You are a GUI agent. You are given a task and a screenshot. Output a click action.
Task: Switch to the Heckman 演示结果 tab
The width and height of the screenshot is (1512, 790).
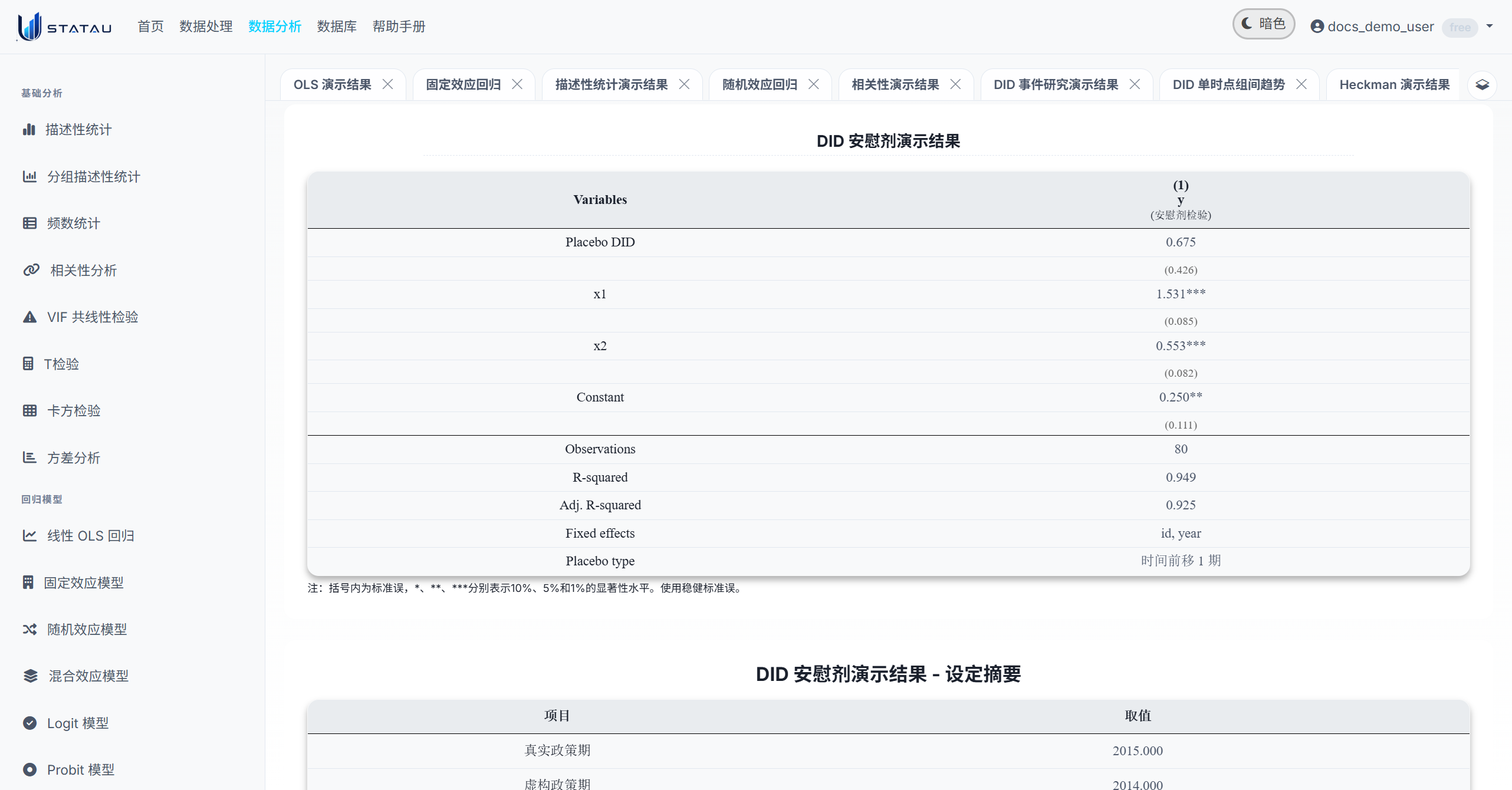point(1395,84)
